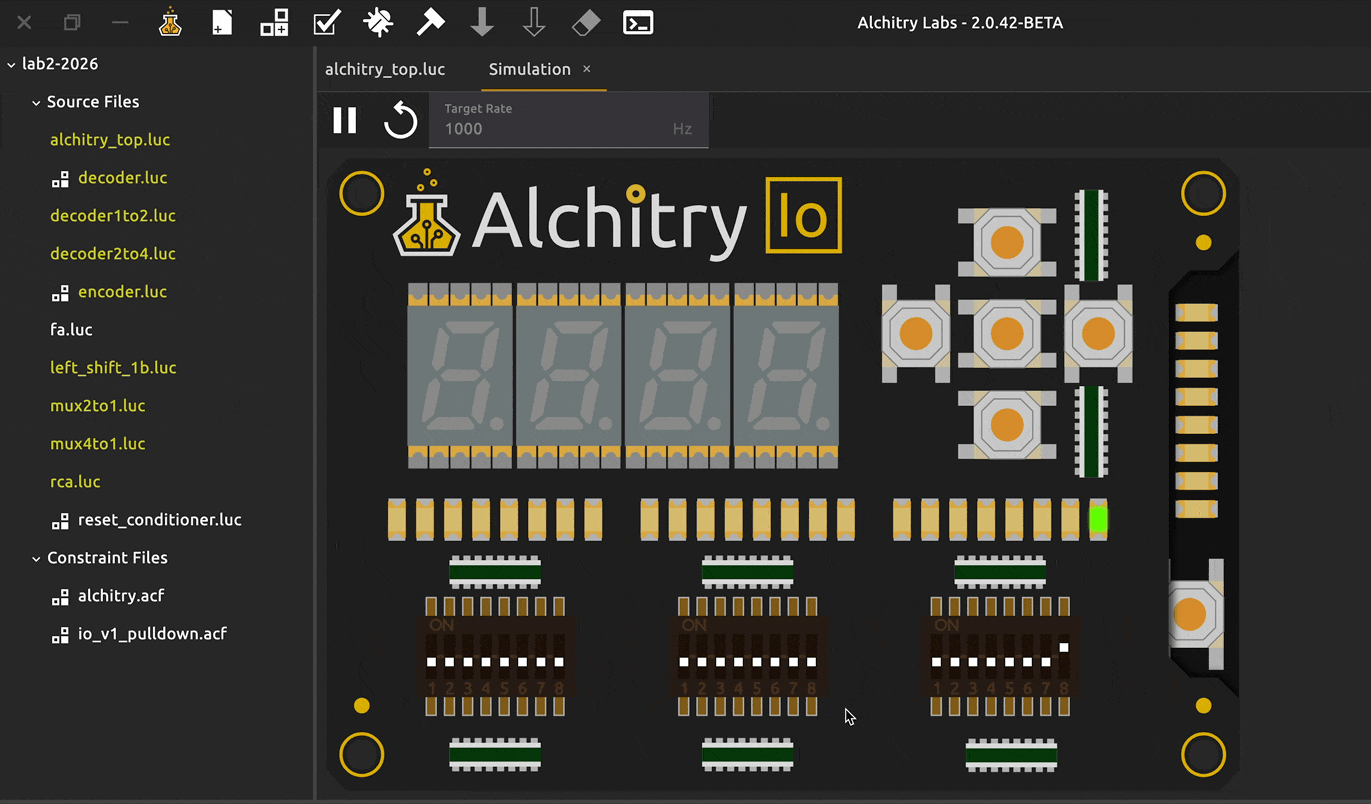Click the build hammer toolbar icon
Viewport: 1371px width, 804px height.
click(430, 22)
